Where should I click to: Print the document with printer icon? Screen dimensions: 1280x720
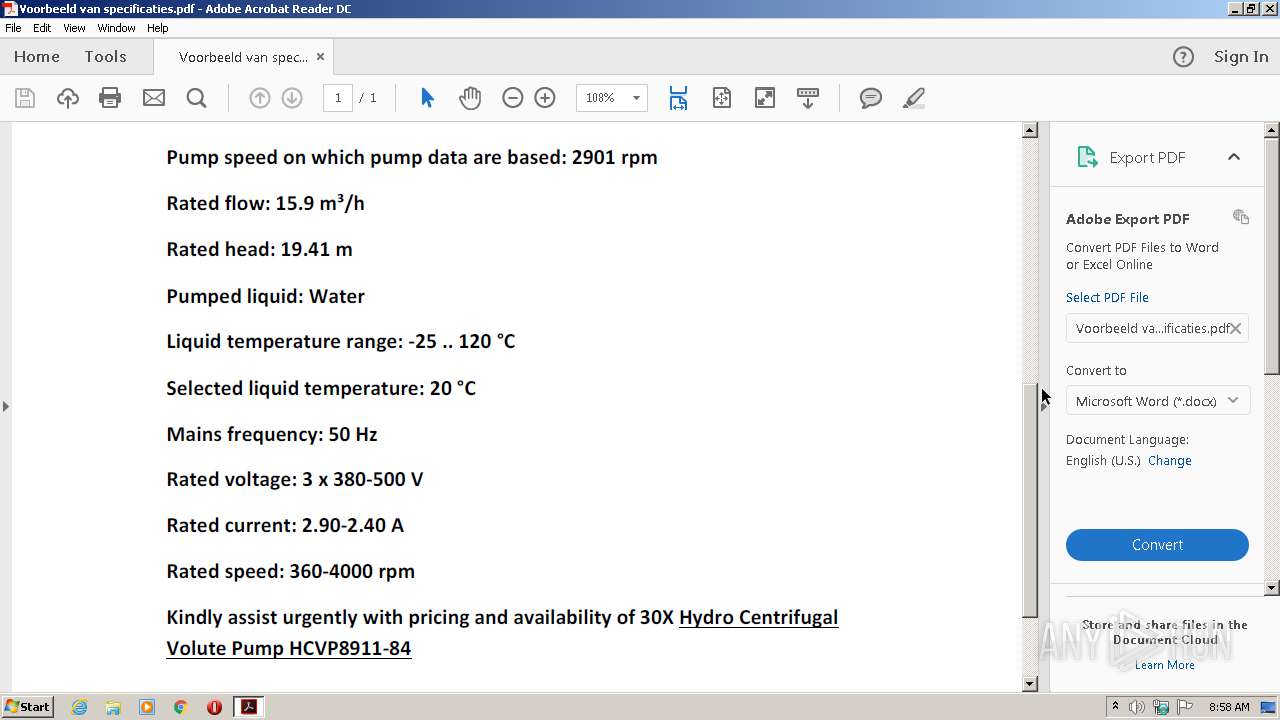point(110,98)
